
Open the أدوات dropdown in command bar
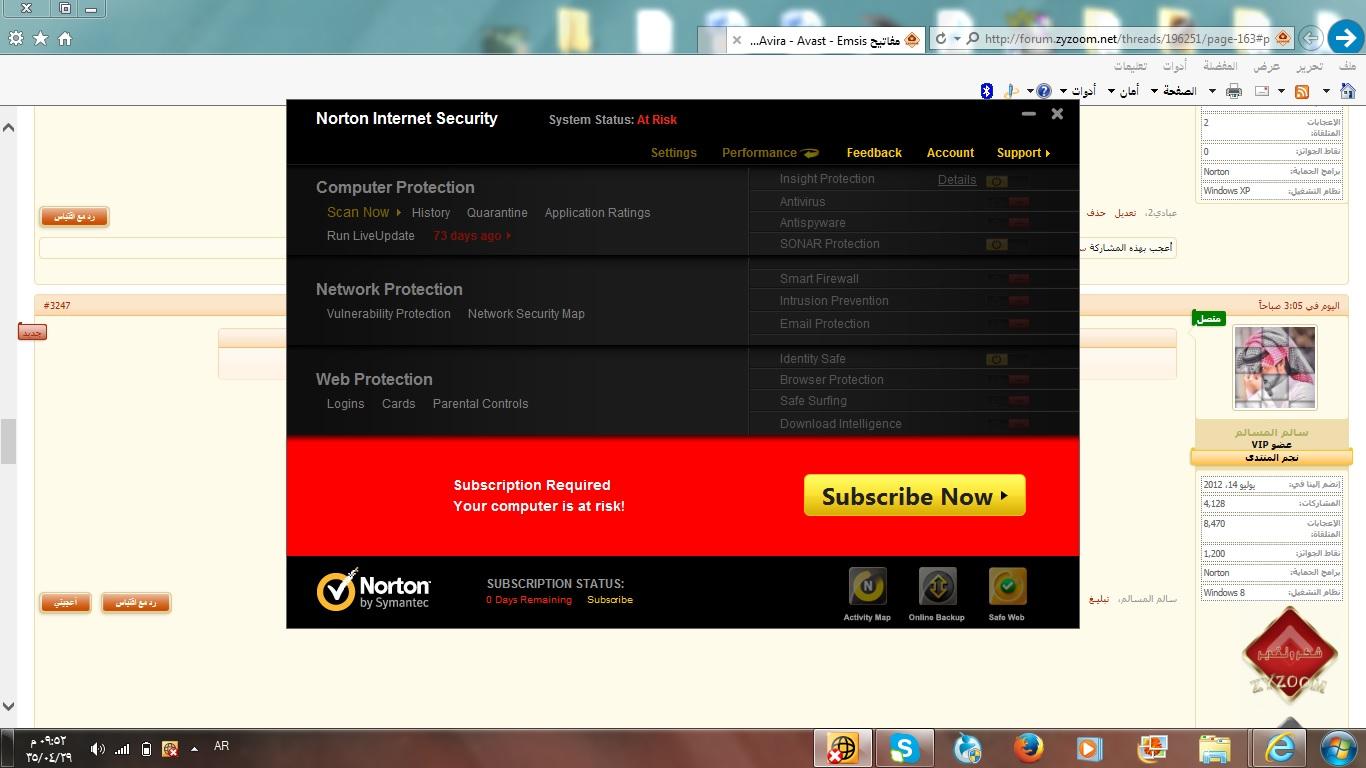[1063, 91]
